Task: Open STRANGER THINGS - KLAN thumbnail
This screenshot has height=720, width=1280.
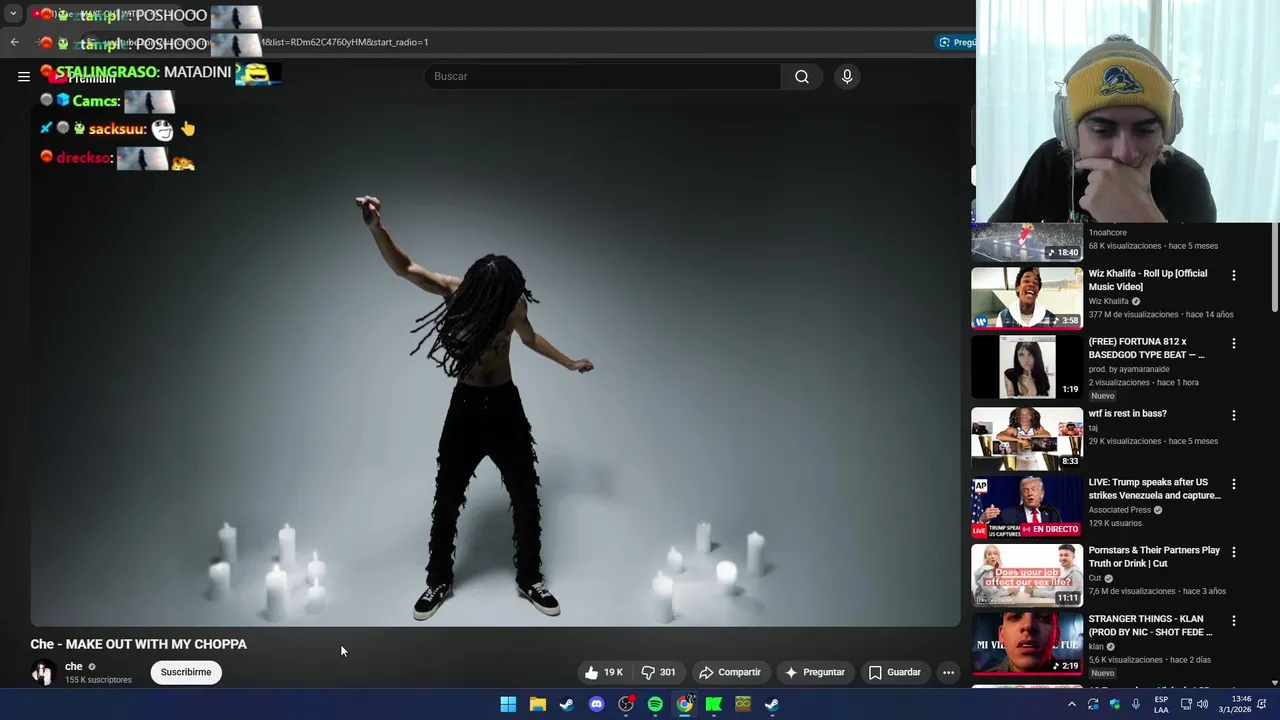Action: 1027,644
